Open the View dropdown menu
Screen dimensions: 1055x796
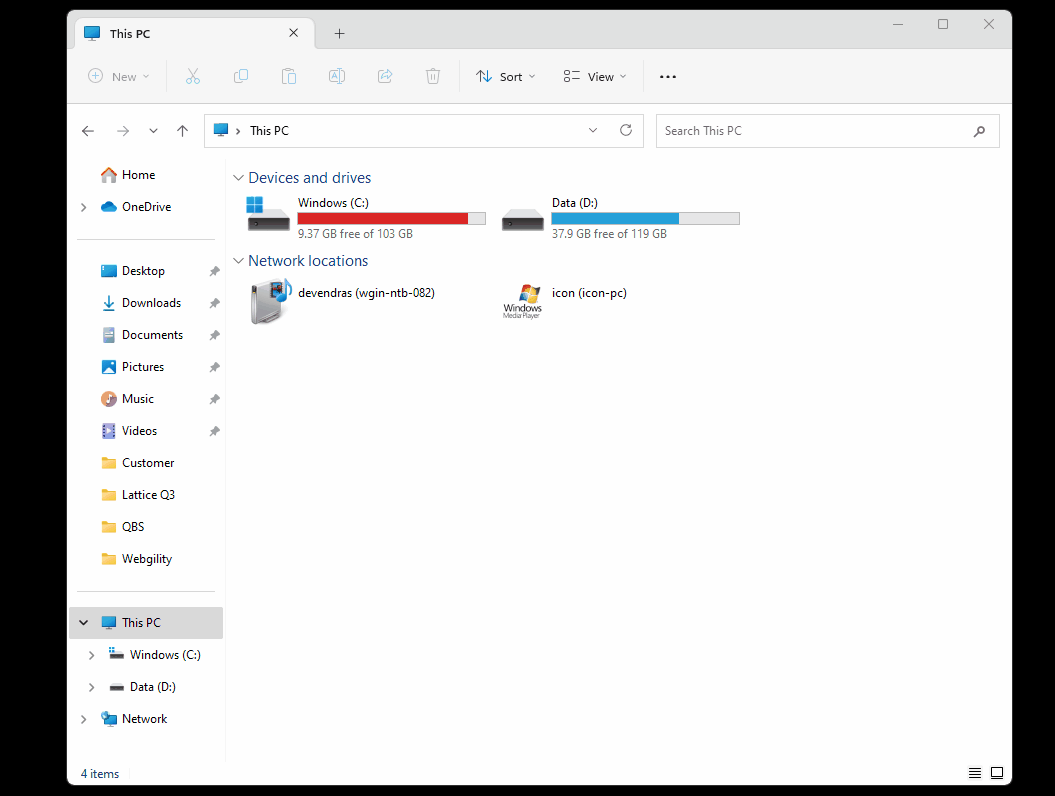coord(595,76)
